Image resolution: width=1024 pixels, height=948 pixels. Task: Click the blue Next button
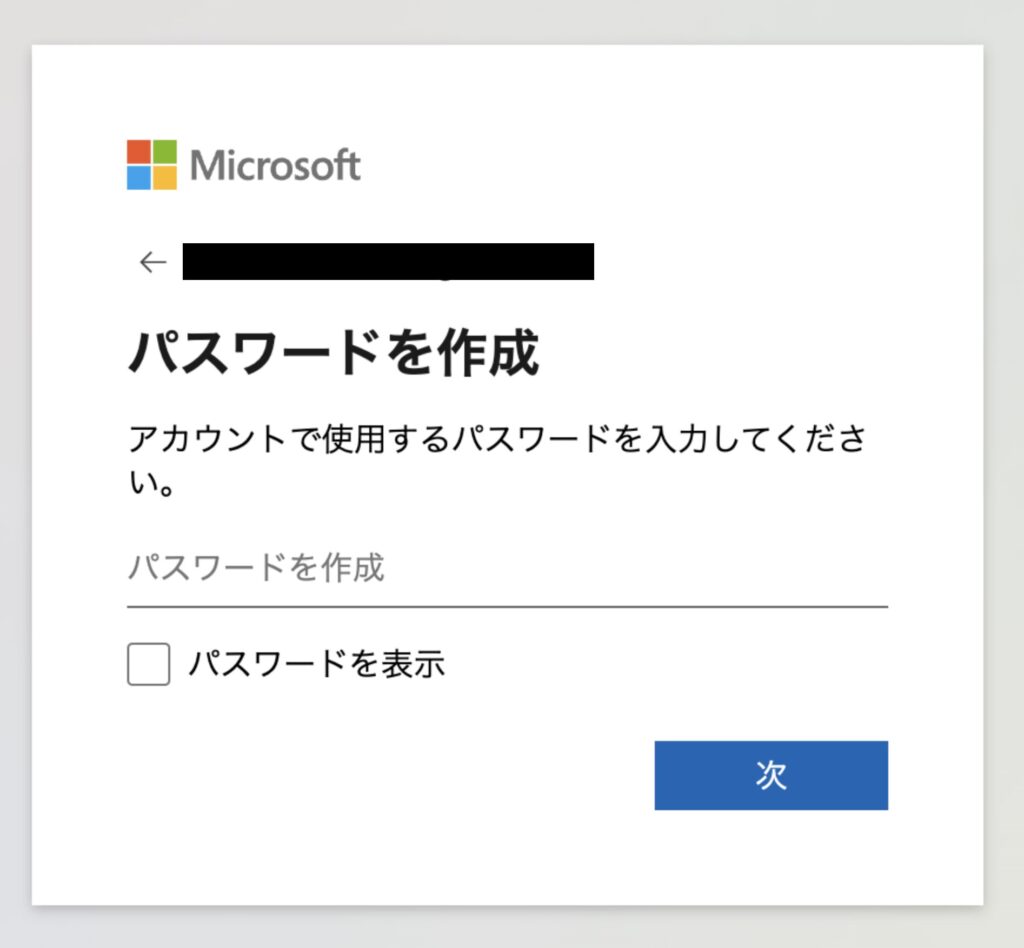click(770, 775)
